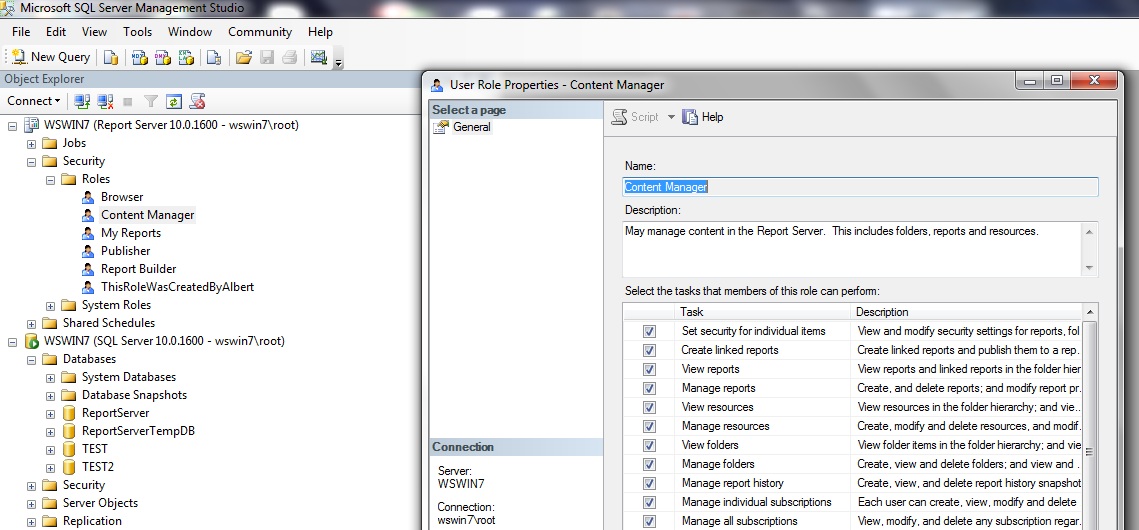Uncheck Manage report history task
Viewport: 1139px width, 530px height.
[649, 483]
